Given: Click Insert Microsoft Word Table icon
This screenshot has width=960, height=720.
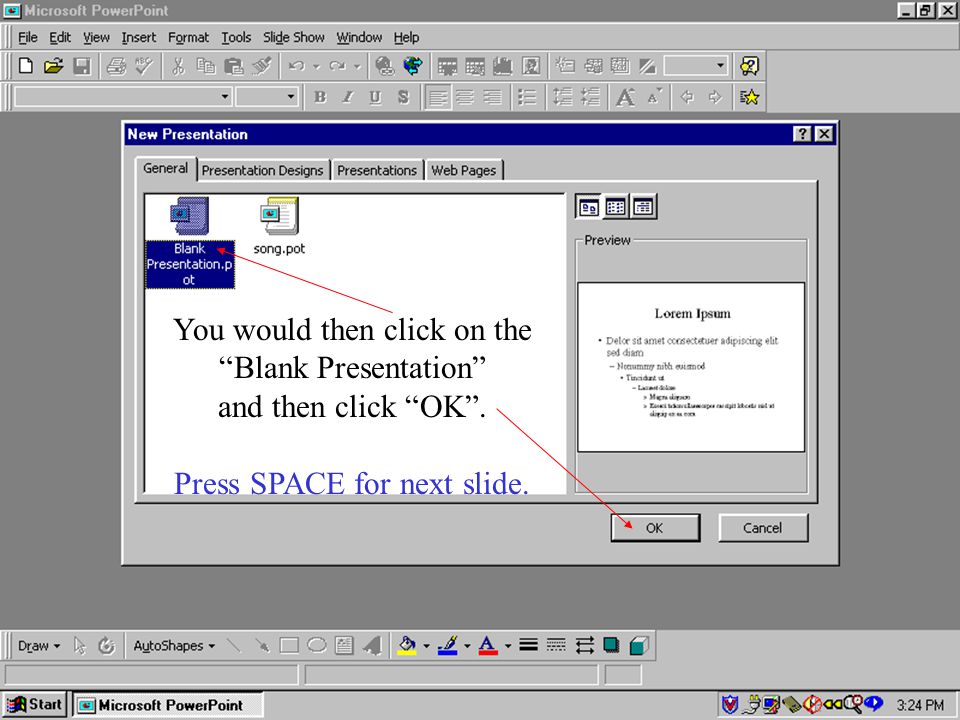Looking at the screenshot, I should (x=447, y=66).
